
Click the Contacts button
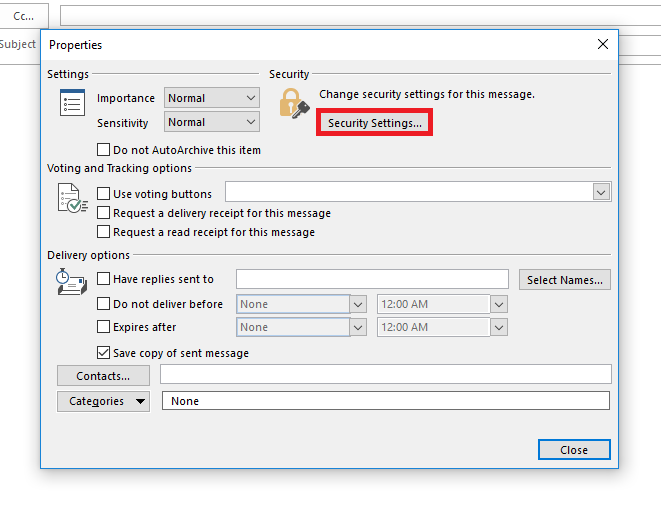pos(103,375)
